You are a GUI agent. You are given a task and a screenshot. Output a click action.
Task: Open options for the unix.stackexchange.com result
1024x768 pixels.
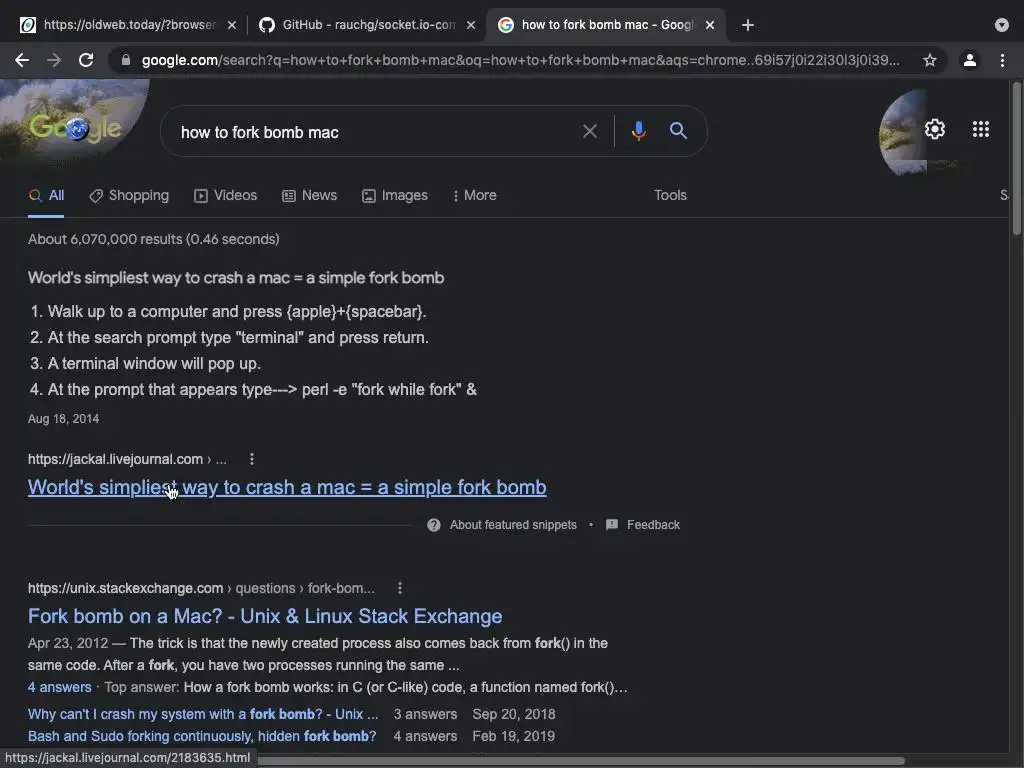[400, 588]
